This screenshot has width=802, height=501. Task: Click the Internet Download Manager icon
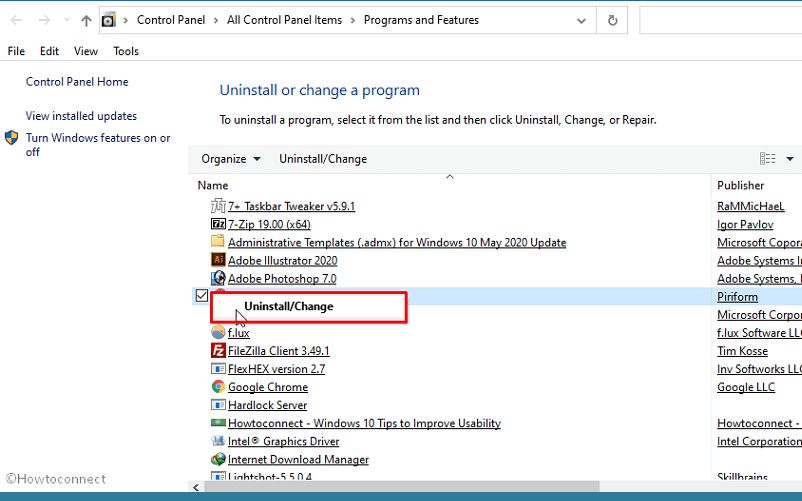218,459
